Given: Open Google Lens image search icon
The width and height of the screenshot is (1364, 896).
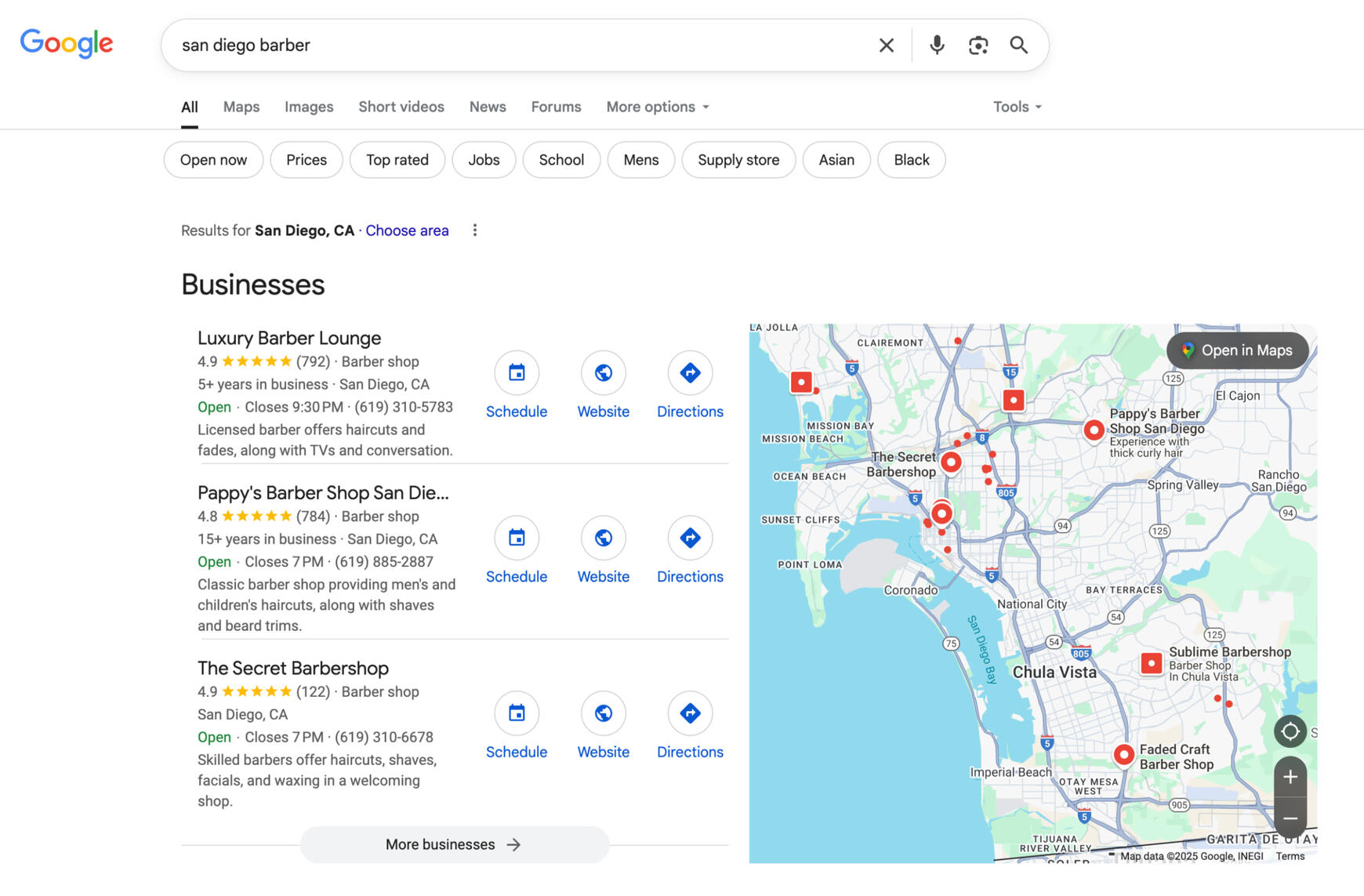Looking at the screenshot, I should 978,45.
